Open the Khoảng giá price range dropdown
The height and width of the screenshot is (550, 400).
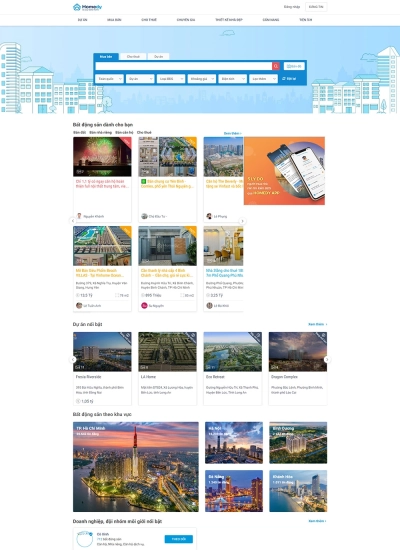pos(202,79)
